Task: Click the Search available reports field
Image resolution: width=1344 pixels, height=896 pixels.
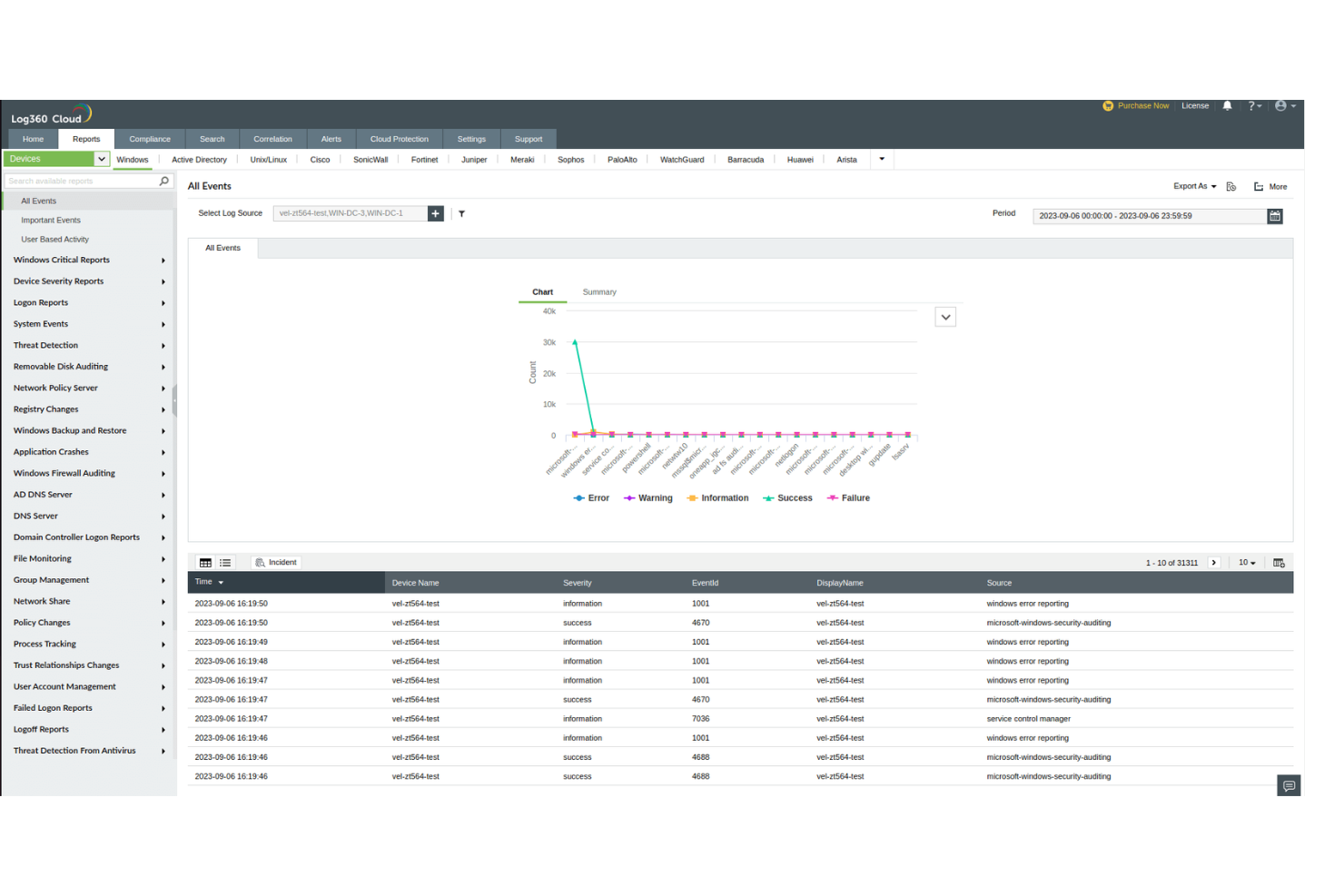Action: 82,182
